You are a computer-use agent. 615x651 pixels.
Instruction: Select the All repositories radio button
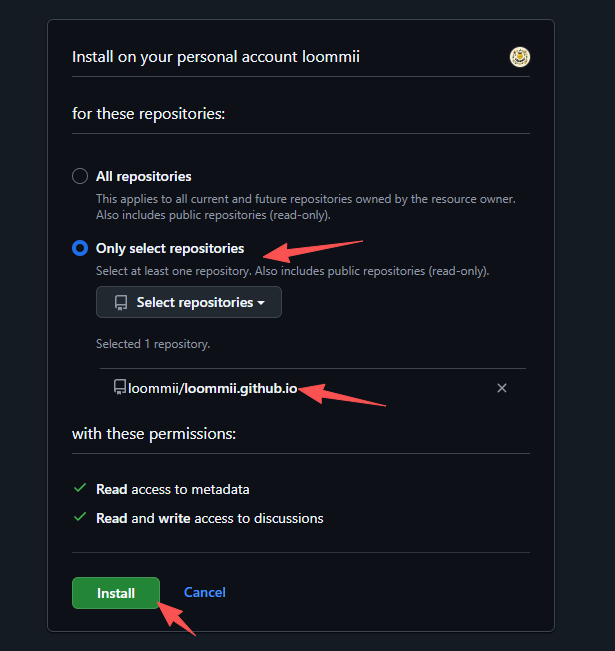tap(80, 176)
